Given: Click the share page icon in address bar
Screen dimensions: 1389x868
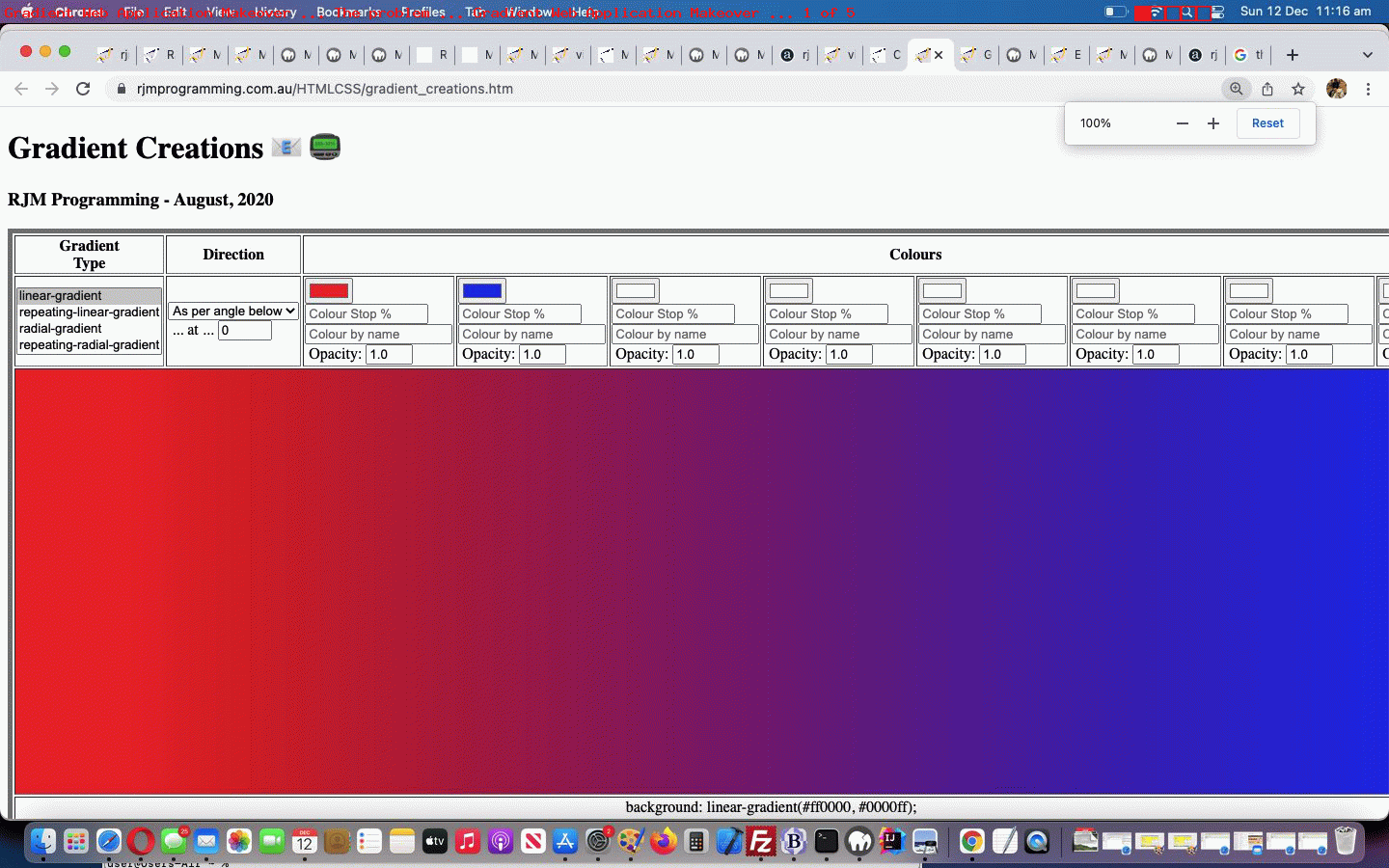Looking at the screenshot, I should click(1267, 89).
